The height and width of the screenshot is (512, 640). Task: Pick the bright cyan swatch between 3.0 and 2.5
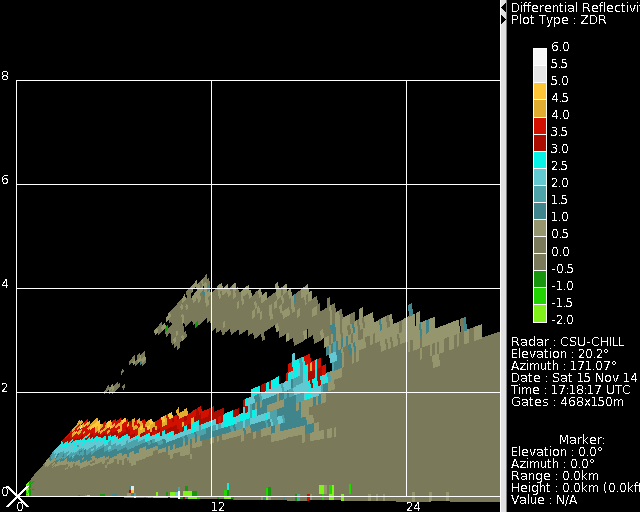540,159
